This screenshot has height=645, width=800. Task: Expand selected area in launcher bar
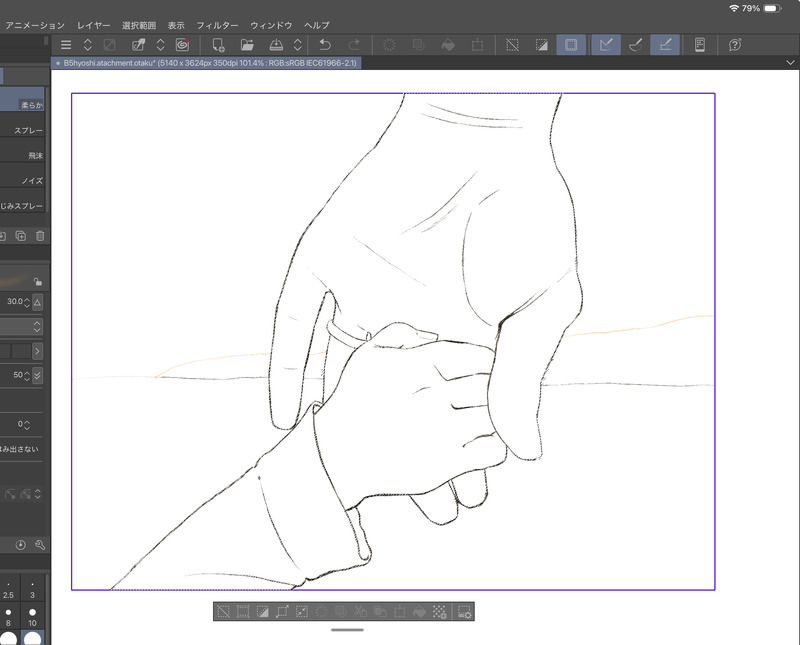(x=283, y=611)
